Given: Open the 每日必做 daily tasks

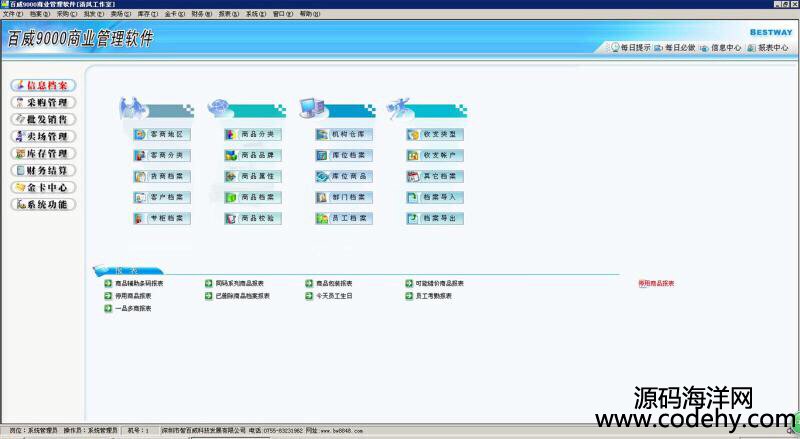Looking at the screenshot, I should [675, 47].
